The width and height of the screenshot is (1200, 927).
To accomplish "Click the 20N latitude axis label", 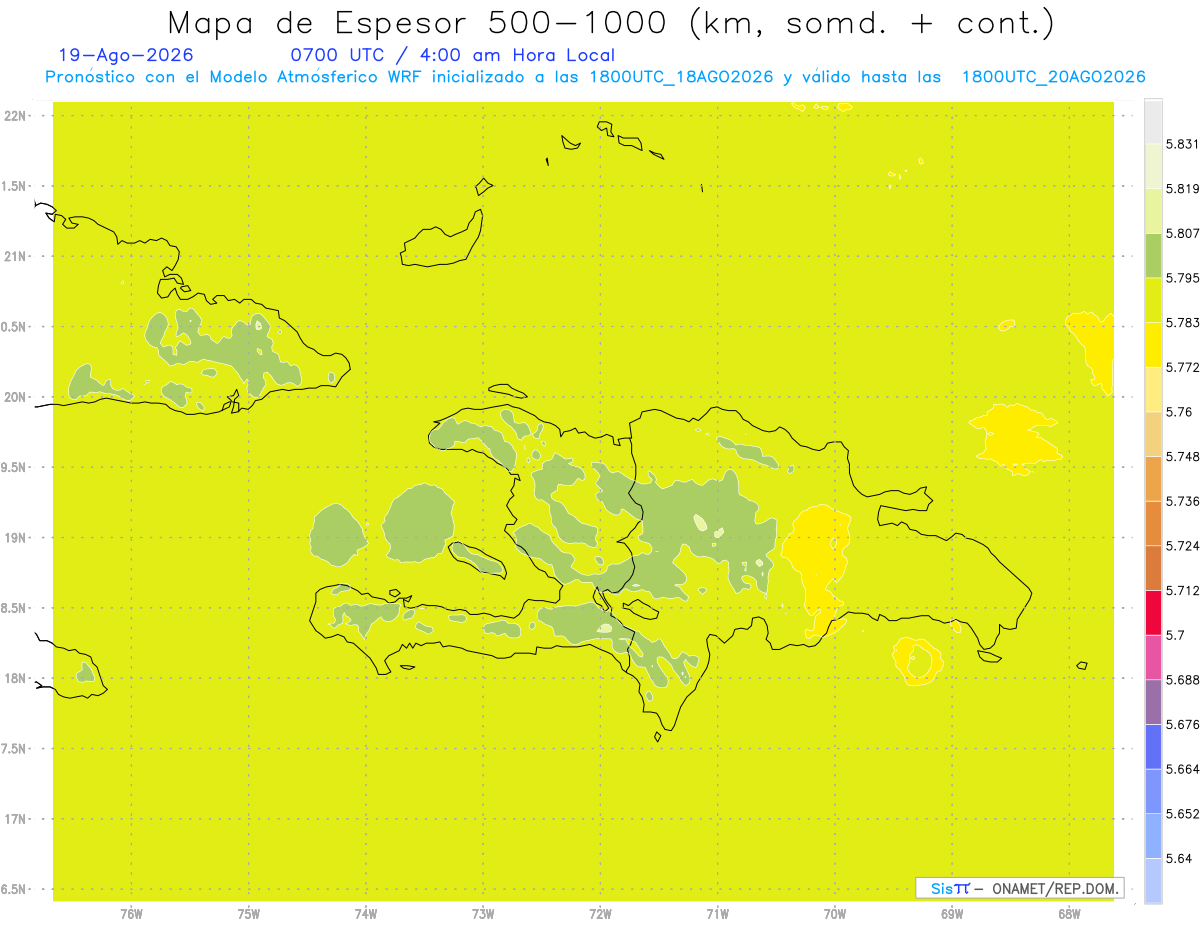I will 14,397.
